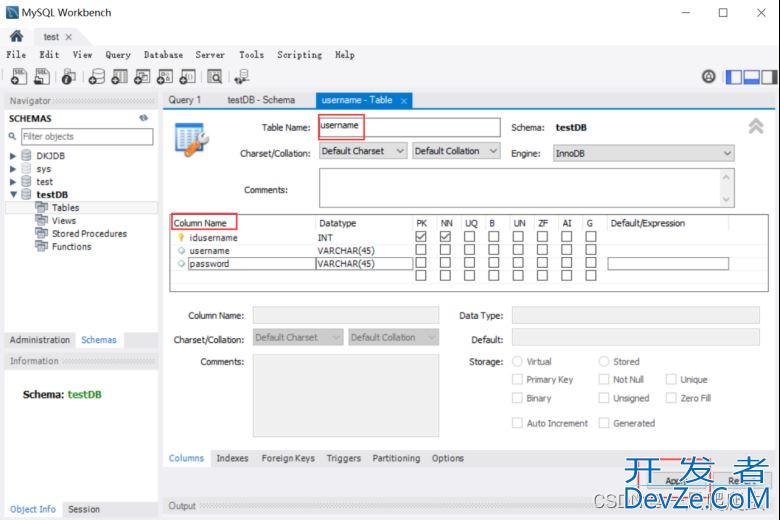Click the table editor wrench icon
The width and height of the screenshot is (780, 520).
click(192, 140)
